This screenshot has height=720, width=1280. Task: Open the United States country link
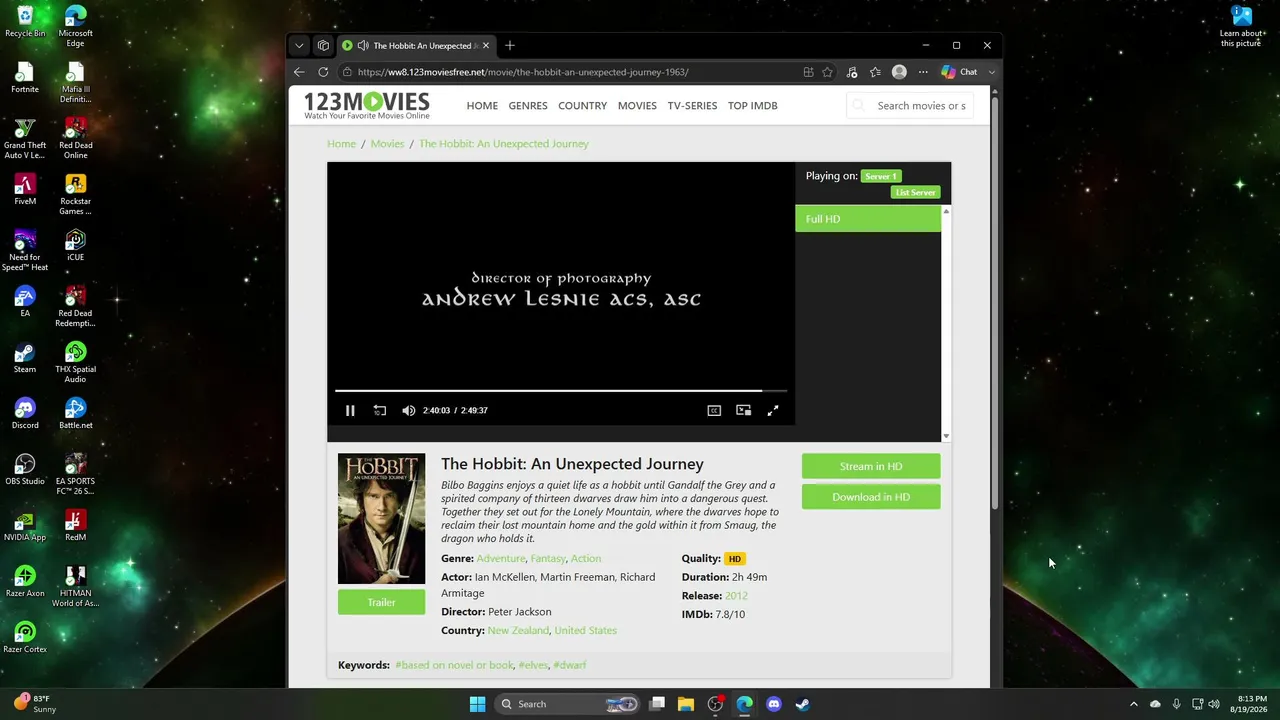click(585, 631)
